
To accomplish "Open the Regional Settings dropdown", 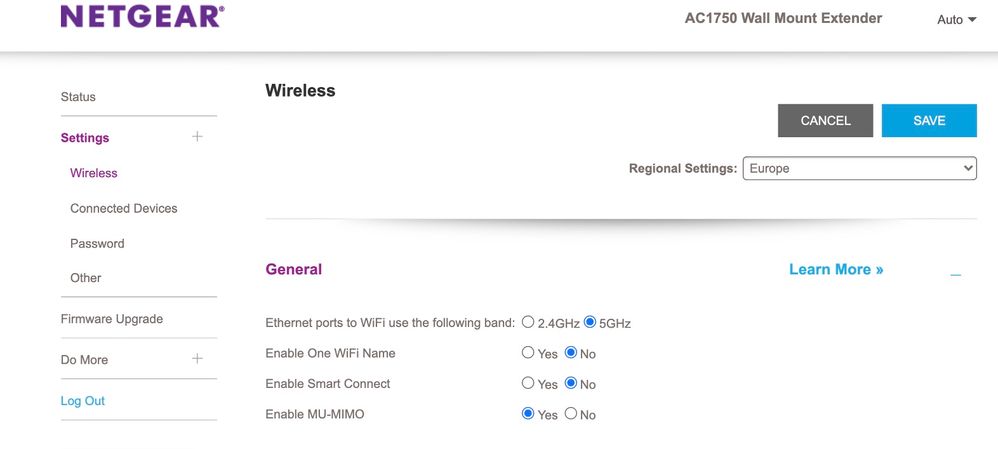I will 859,169.
